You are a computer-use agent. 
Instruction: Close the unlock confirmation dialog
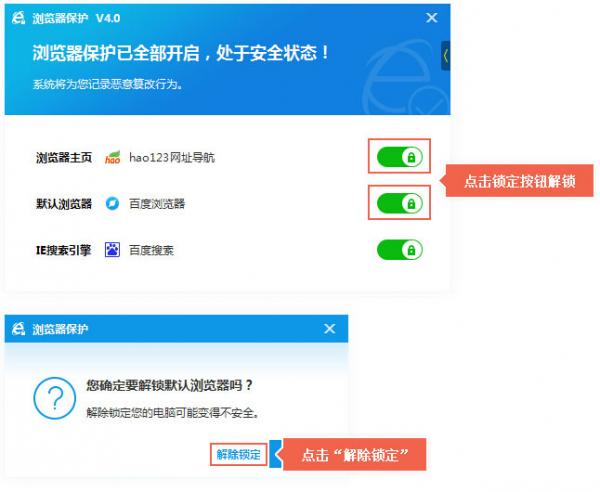330,329
